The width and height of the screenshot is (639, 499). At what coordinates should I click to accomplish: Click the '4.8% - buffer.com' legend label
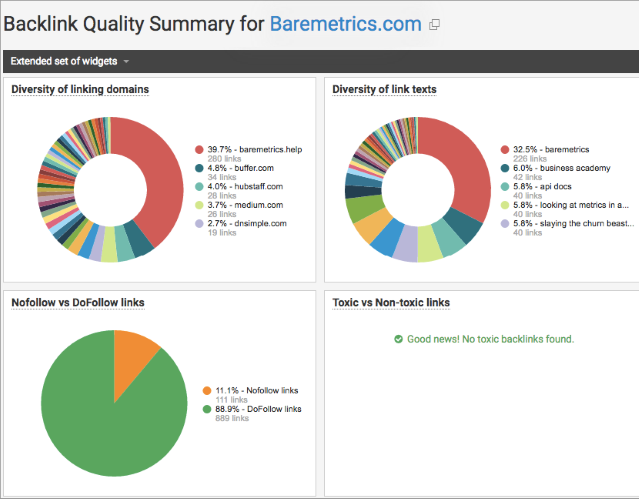tap(240, 168)
